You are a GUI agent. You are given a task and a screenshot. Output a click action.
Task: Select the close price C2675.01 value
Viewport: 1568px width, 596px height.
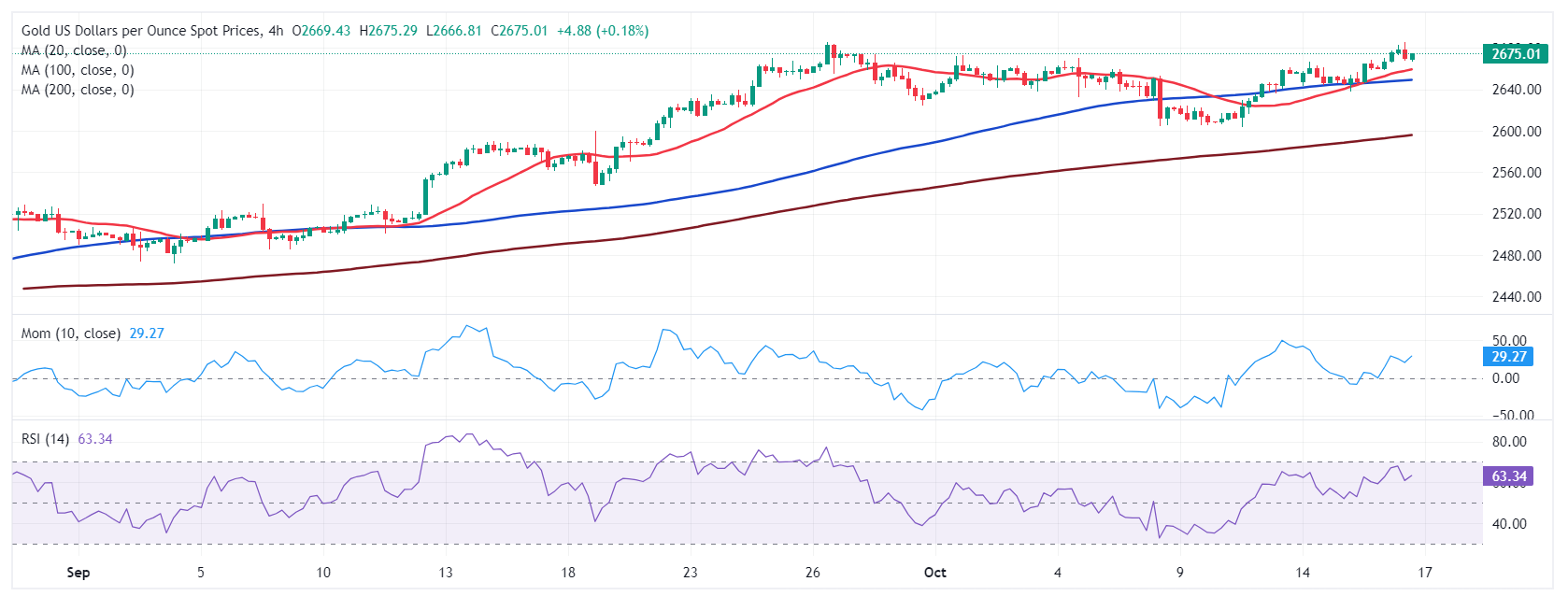tap(520, 31)
